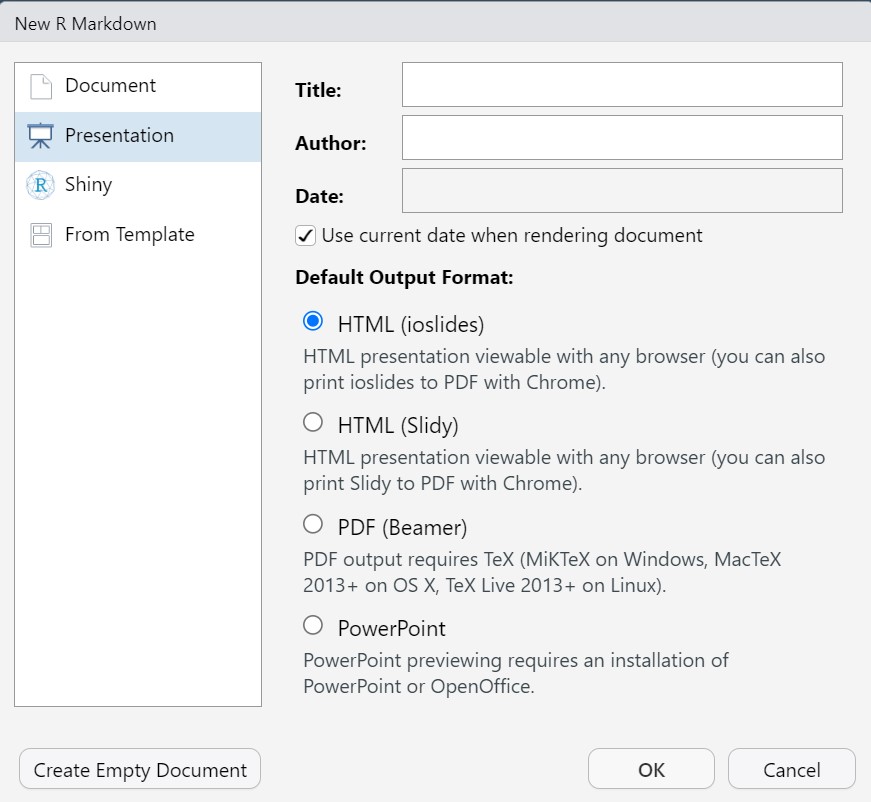Image resolution: width=871 pixels, height=802 pixels.
Task: Click the Date input box
Action: point(622,191)
